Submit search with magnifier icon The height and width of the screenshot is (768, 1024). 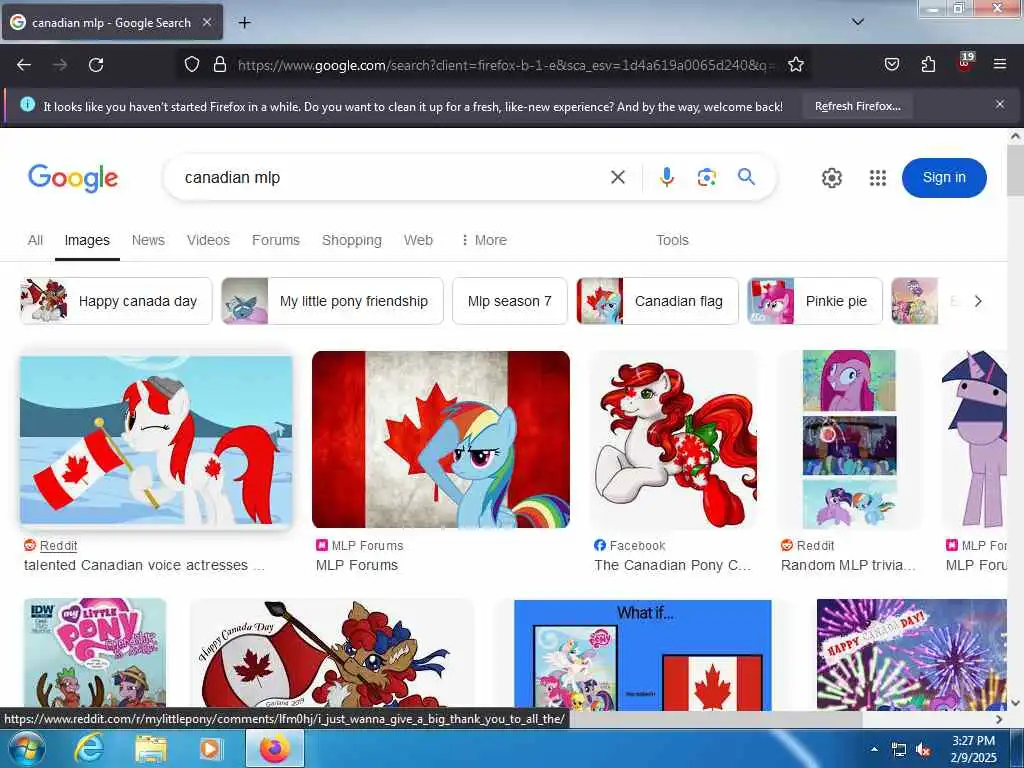(746, 177)
